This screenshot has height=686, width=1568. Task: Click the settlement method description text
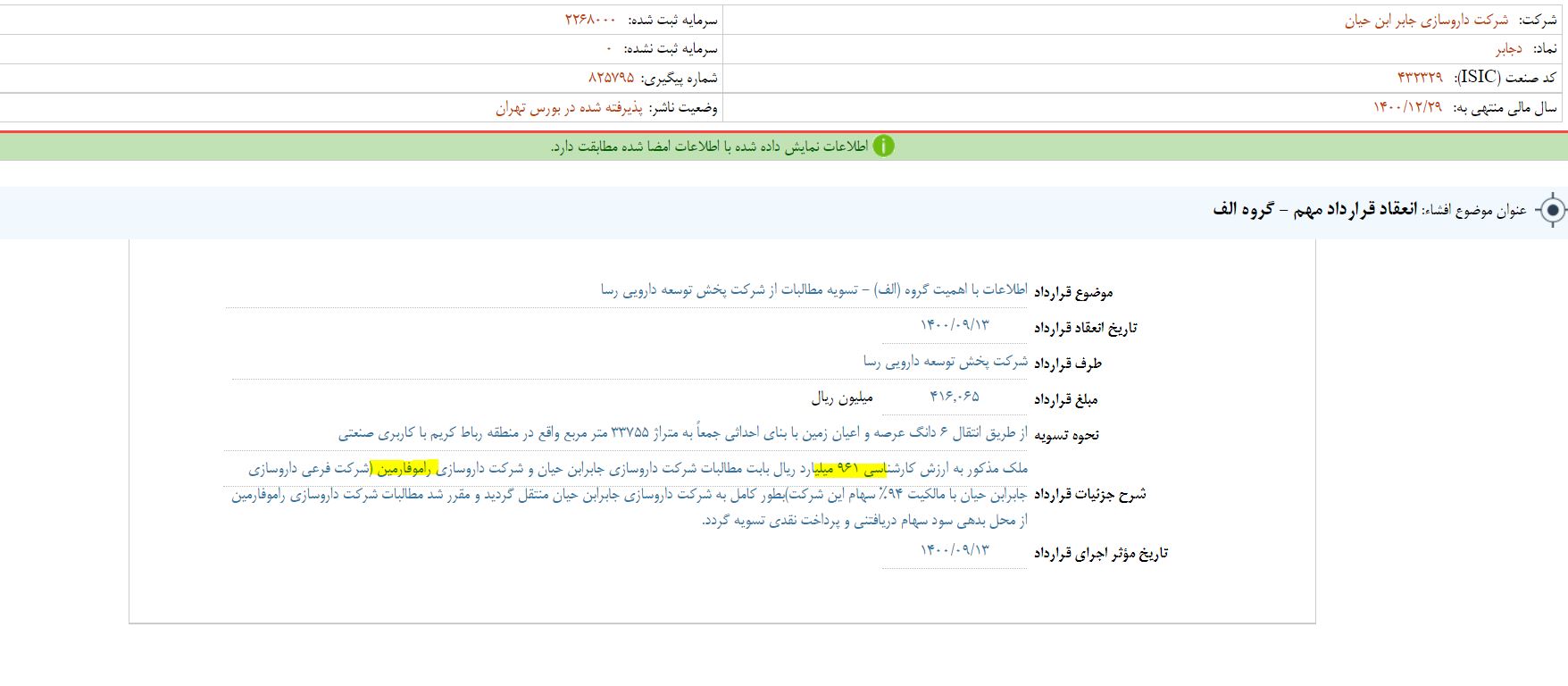(x=683, y=434)
